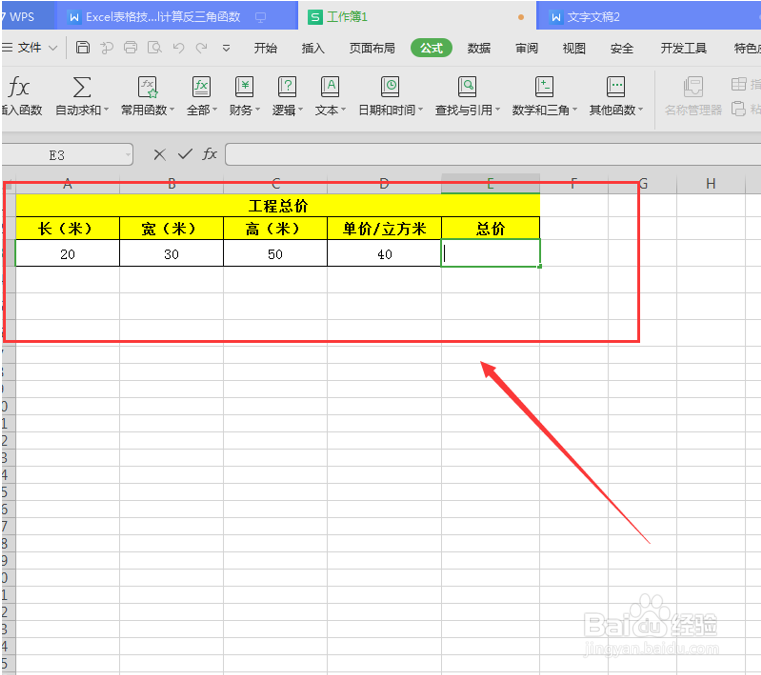Image resolution: width=761 pixels, height=675 pixels.
Task: Click the 长（米） header cell
Action: (67, 228)
